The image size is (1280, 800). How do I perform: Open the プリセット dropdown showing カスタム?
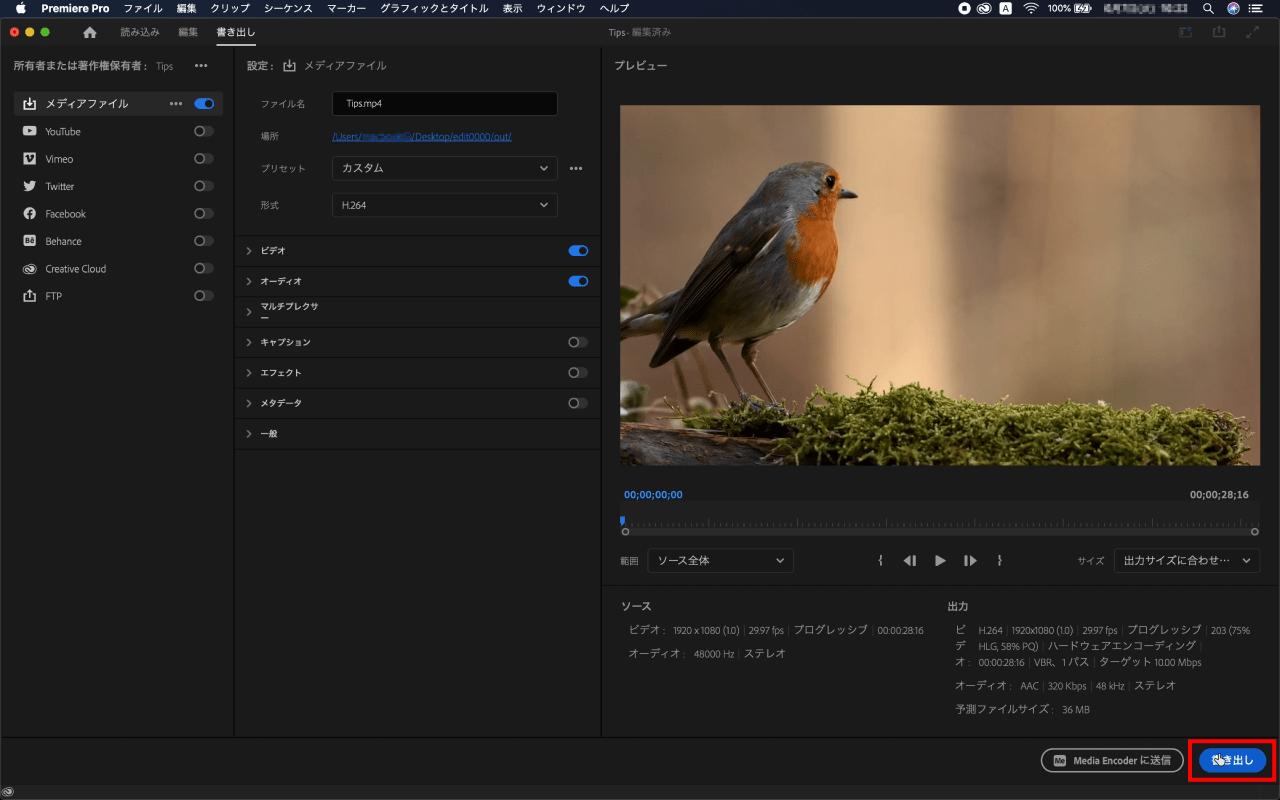(x=445, y=168)
